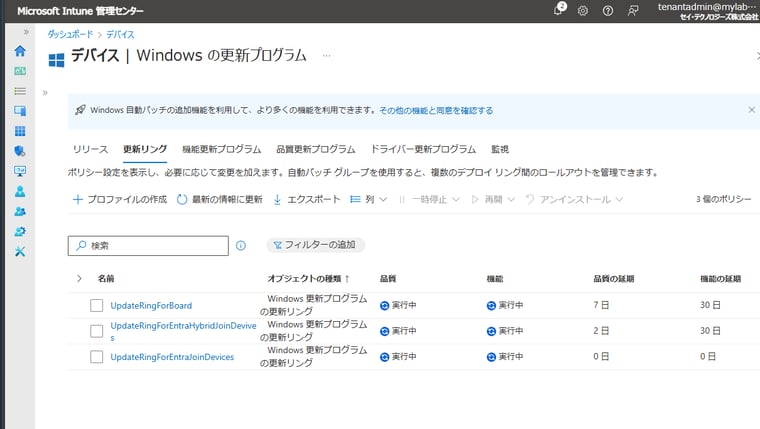760x429 pixels.
Task: Expand the collapsed devices submenu pane
Action: coord(45,93)
